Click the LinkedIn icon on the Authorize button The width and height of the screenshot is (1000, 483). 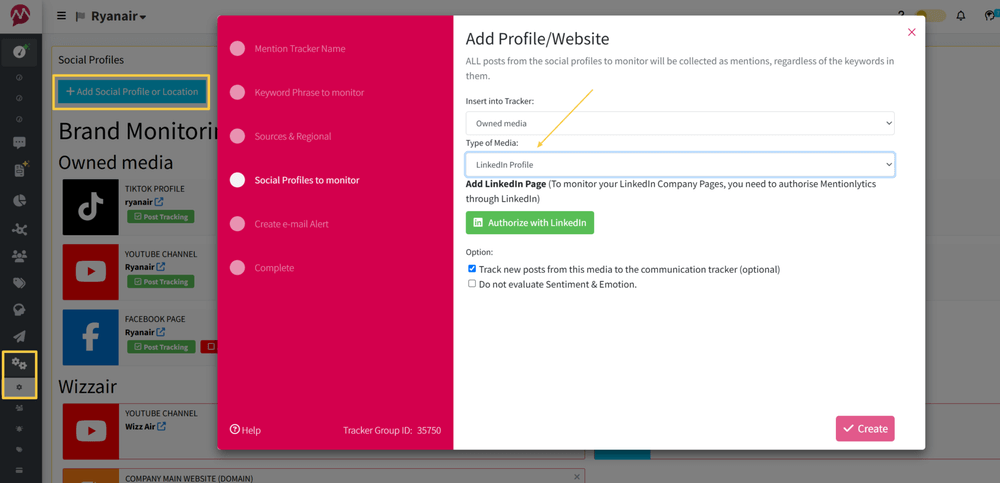[x=478, y=223]
